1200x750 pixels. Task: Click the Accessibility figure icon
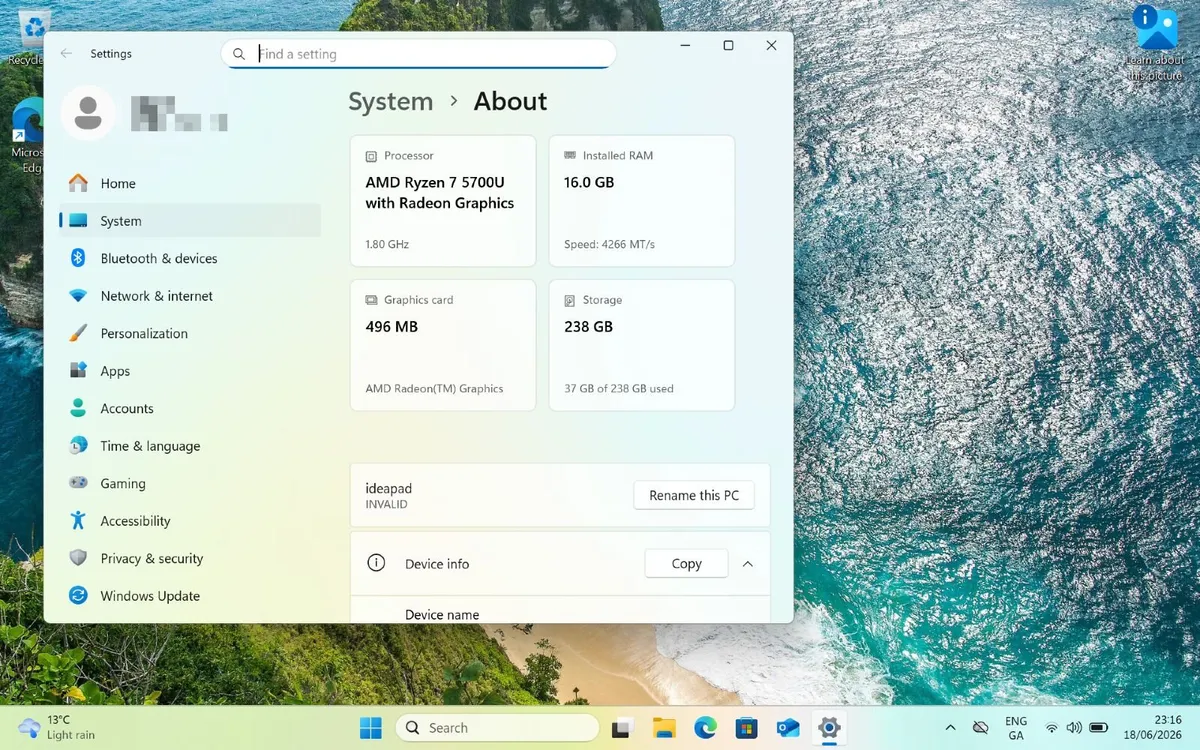point(78,521)
